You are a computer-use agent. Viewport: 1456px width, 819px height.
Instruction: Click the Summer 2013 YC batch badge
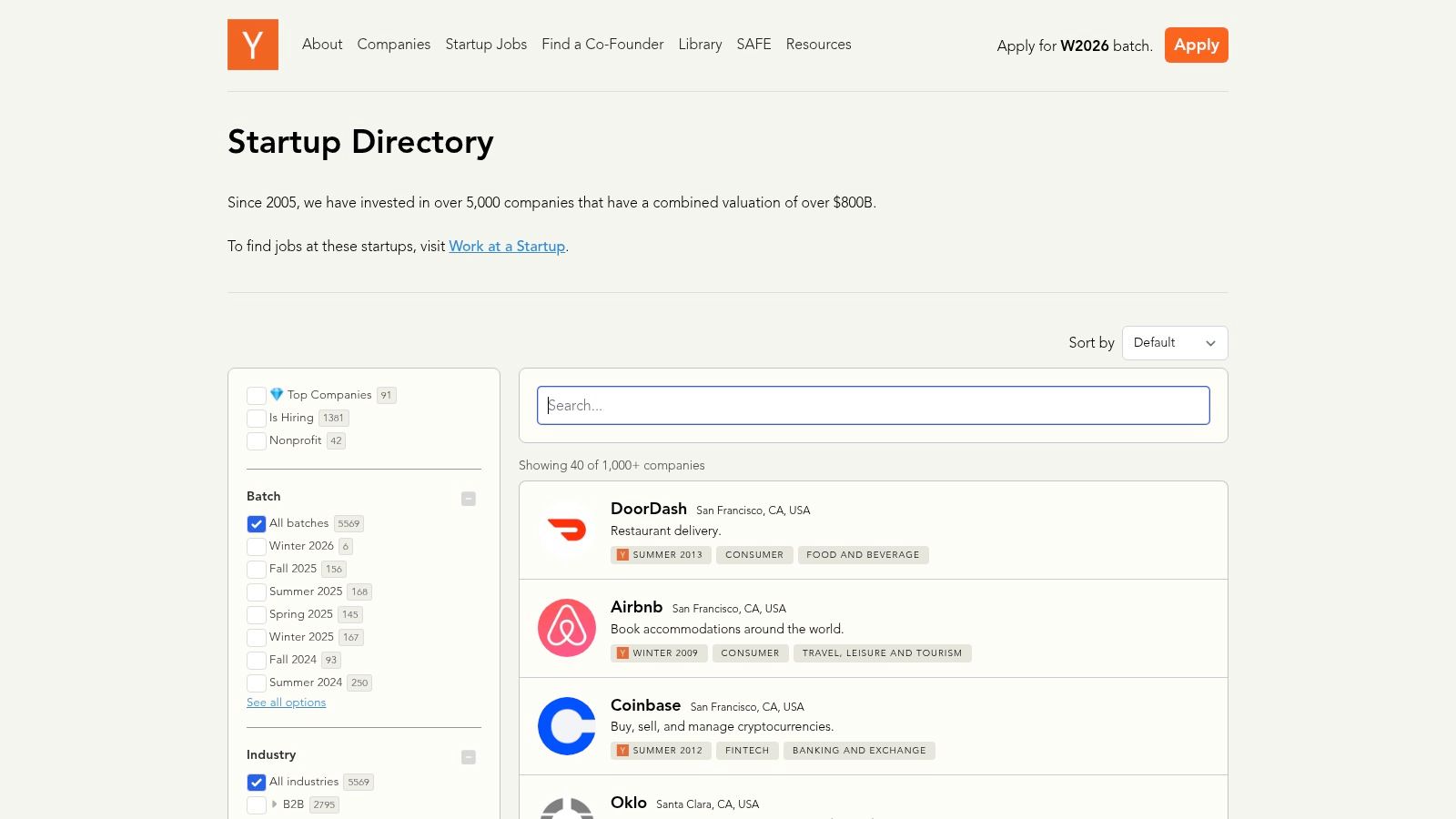pyautogui.click(x=661, y=554)
